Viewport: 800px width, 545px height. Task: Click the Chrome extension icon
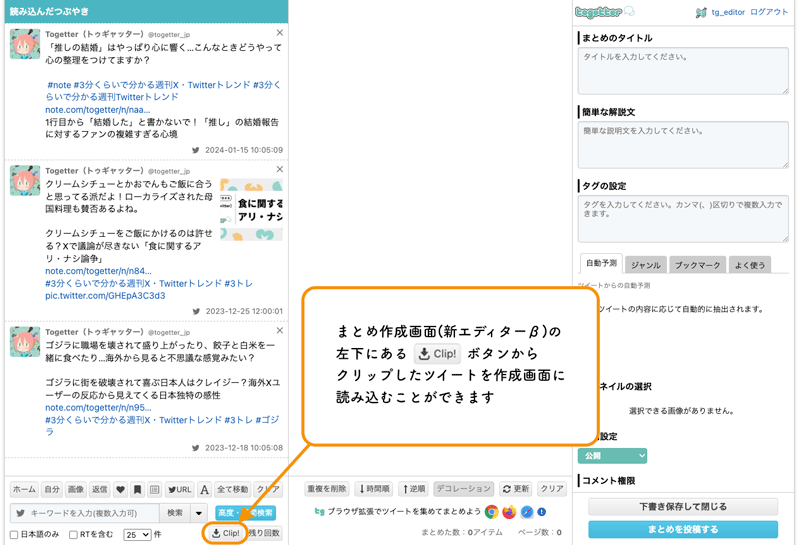tap(492, 512)
